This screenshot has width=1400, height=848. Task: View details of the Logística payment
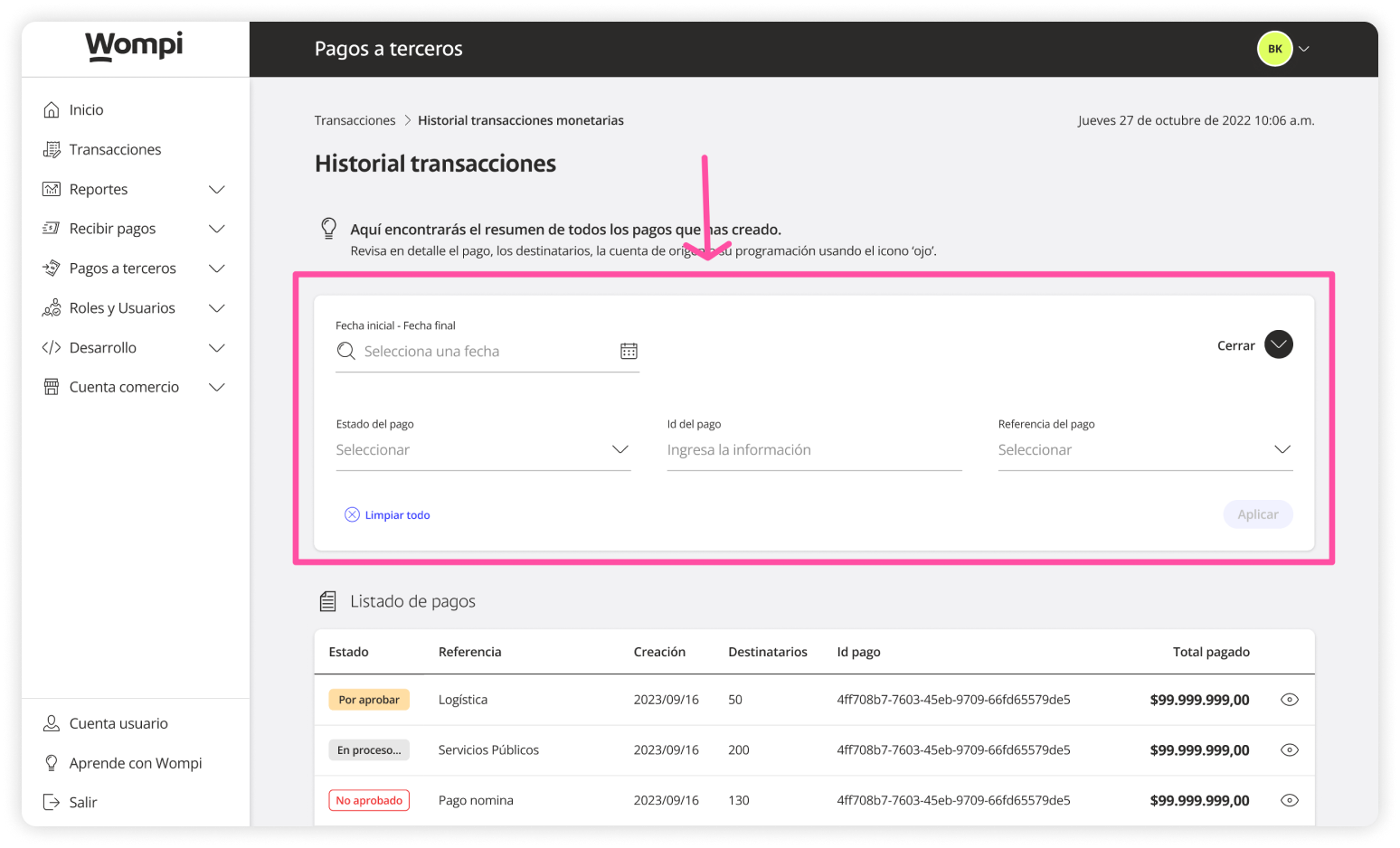coord(1290,700)
